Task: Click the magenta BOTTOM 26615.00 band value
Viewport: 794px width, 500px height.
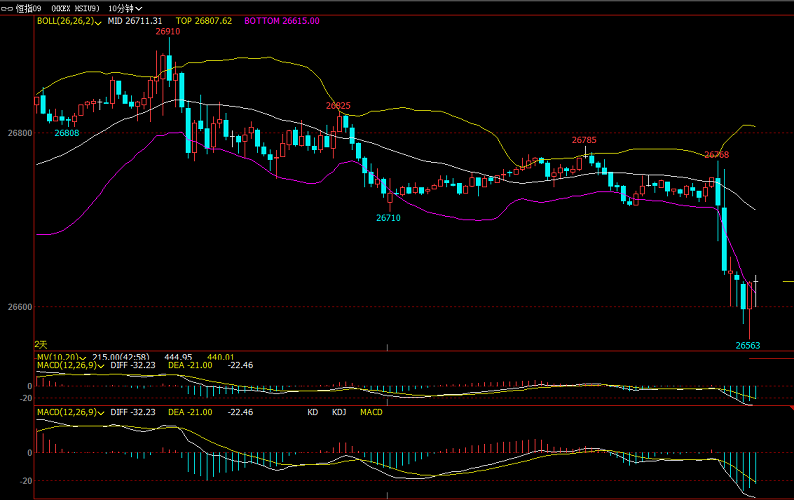Action: click(282, 21)
